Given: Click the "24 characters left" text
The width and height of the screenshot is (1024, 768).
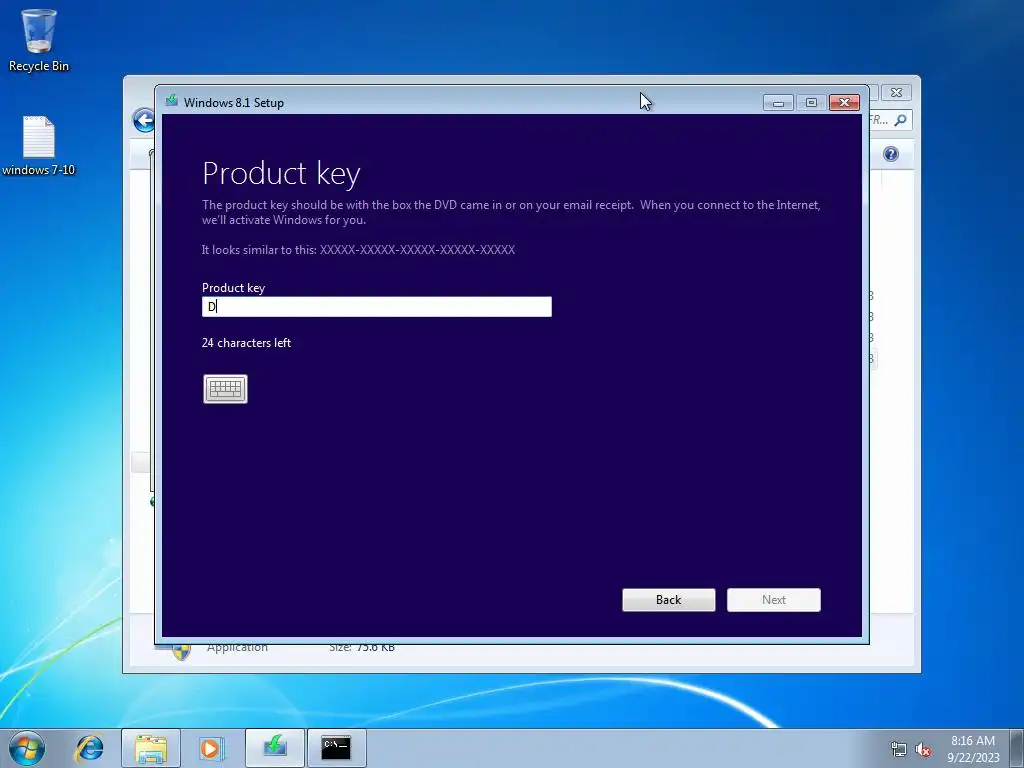Looking at the screenshot, I should [246, 343].
